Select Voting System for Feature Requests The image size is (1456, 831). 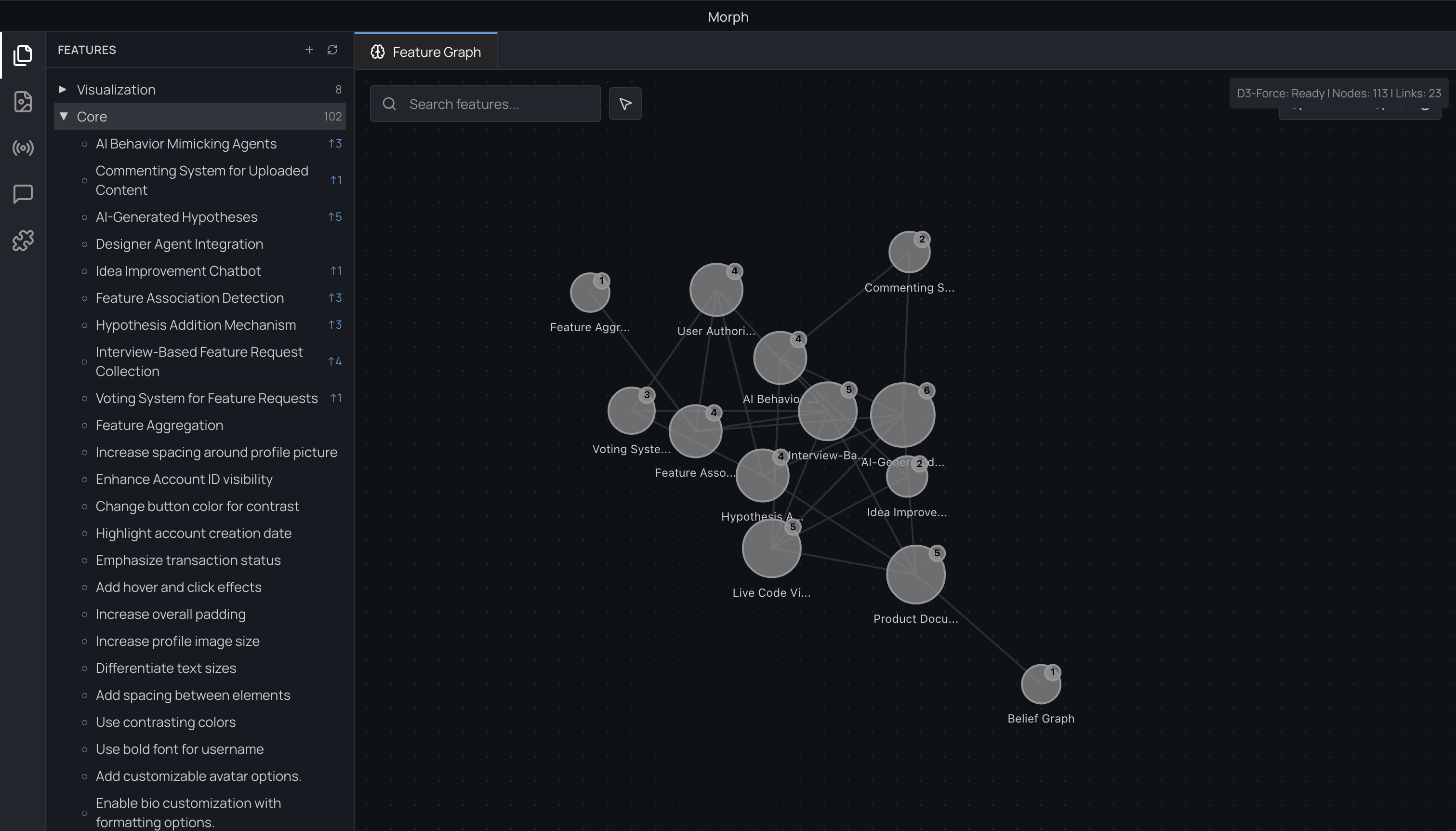pos(207,398)
